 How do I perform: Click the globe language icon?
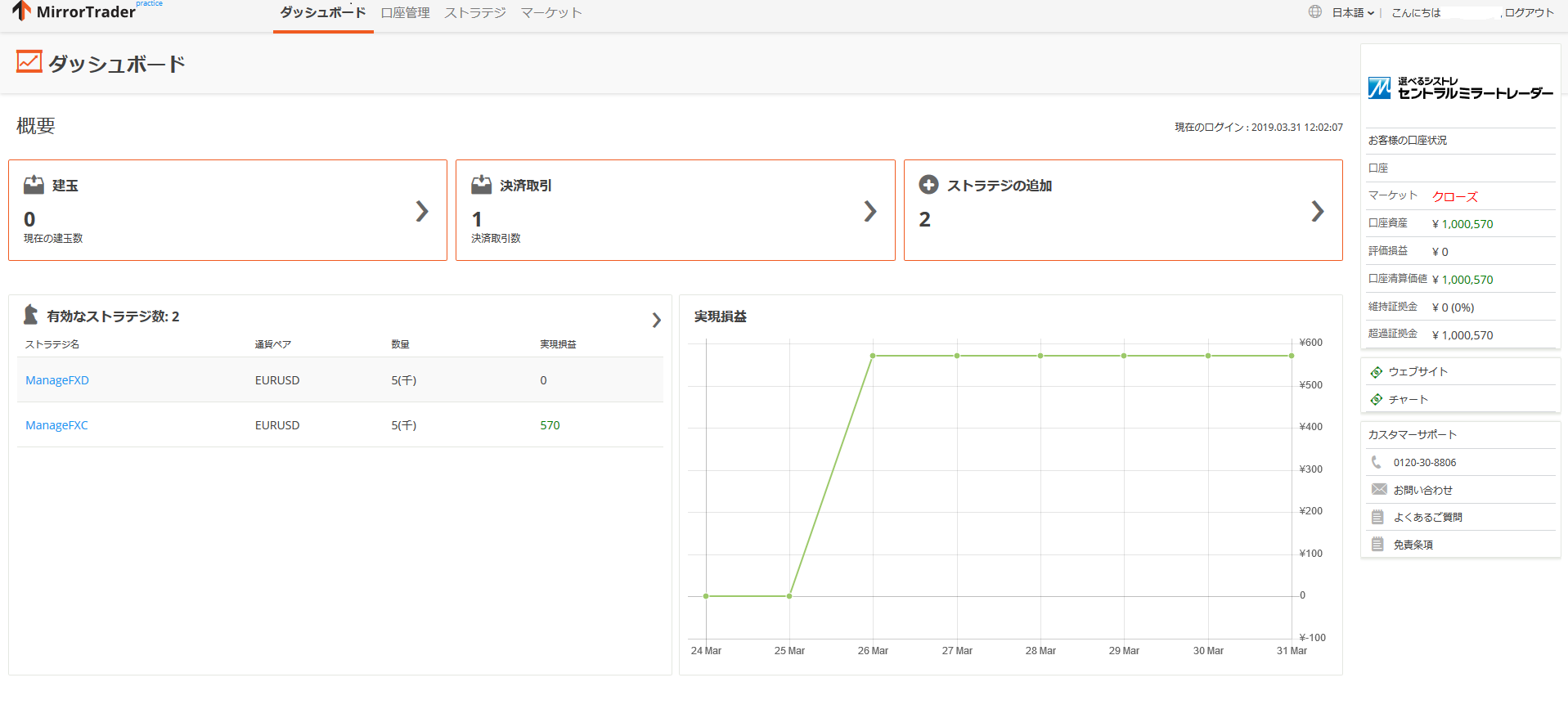click(x=1315, y=12)
